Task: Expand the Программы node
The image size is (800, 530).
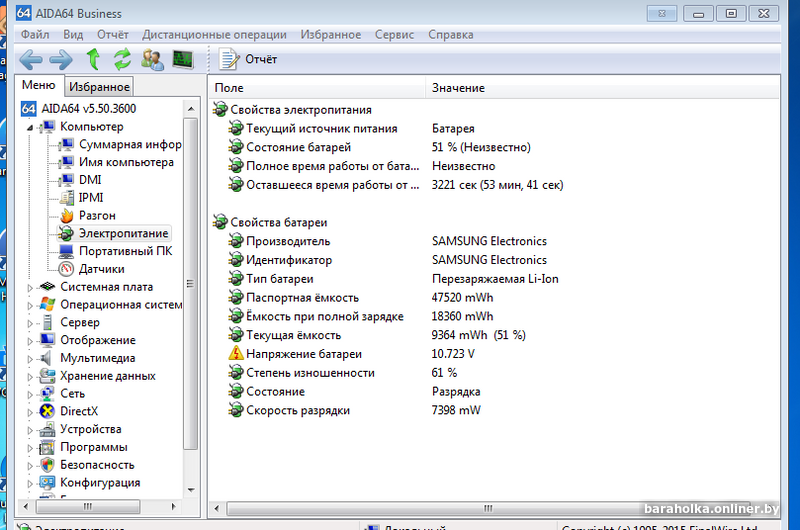Action: click(x=30, y=448)
